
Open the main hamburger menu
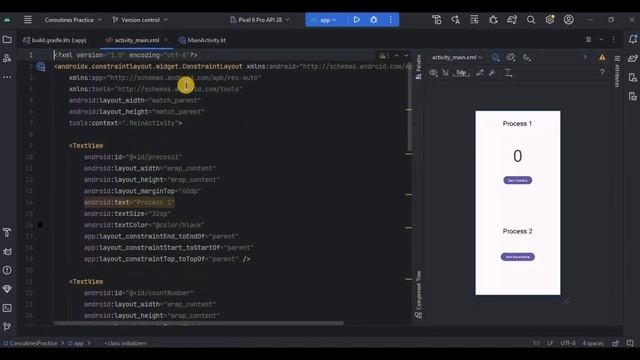pos(28,20)
